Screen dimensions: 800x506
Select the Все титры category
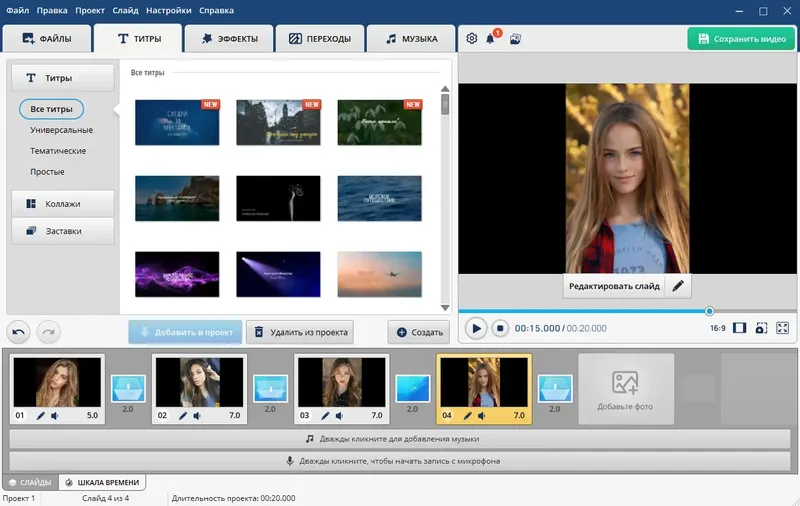(51, 109)
